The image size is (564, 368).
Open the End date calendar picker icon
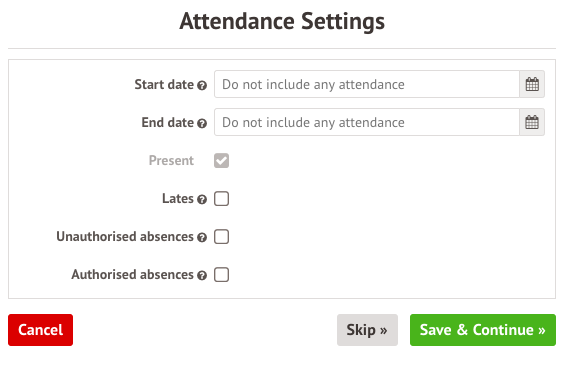[532, 122]
